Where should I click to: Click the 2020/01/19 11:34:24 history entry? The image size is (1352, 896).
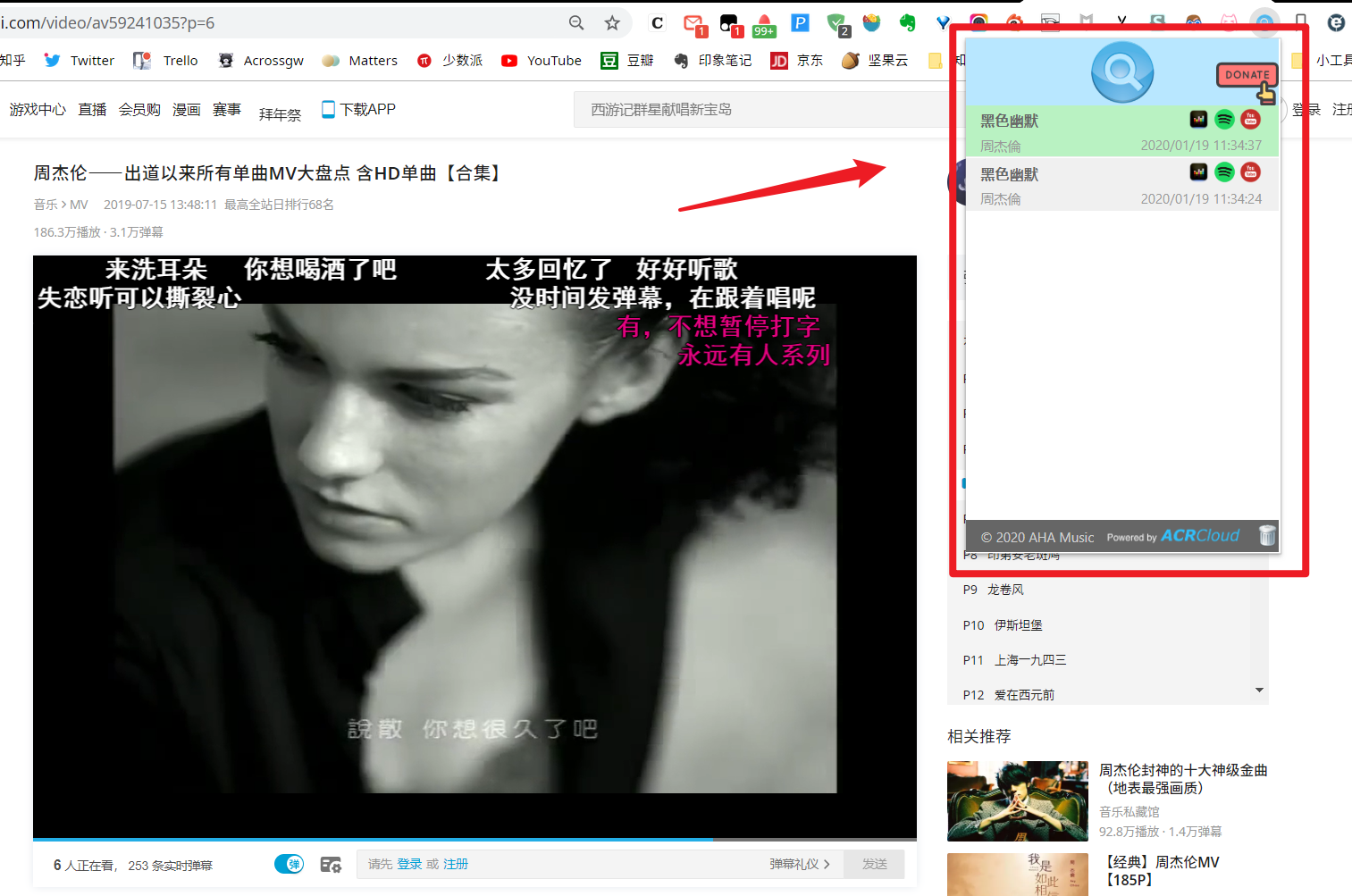(x=1122, y=184)
